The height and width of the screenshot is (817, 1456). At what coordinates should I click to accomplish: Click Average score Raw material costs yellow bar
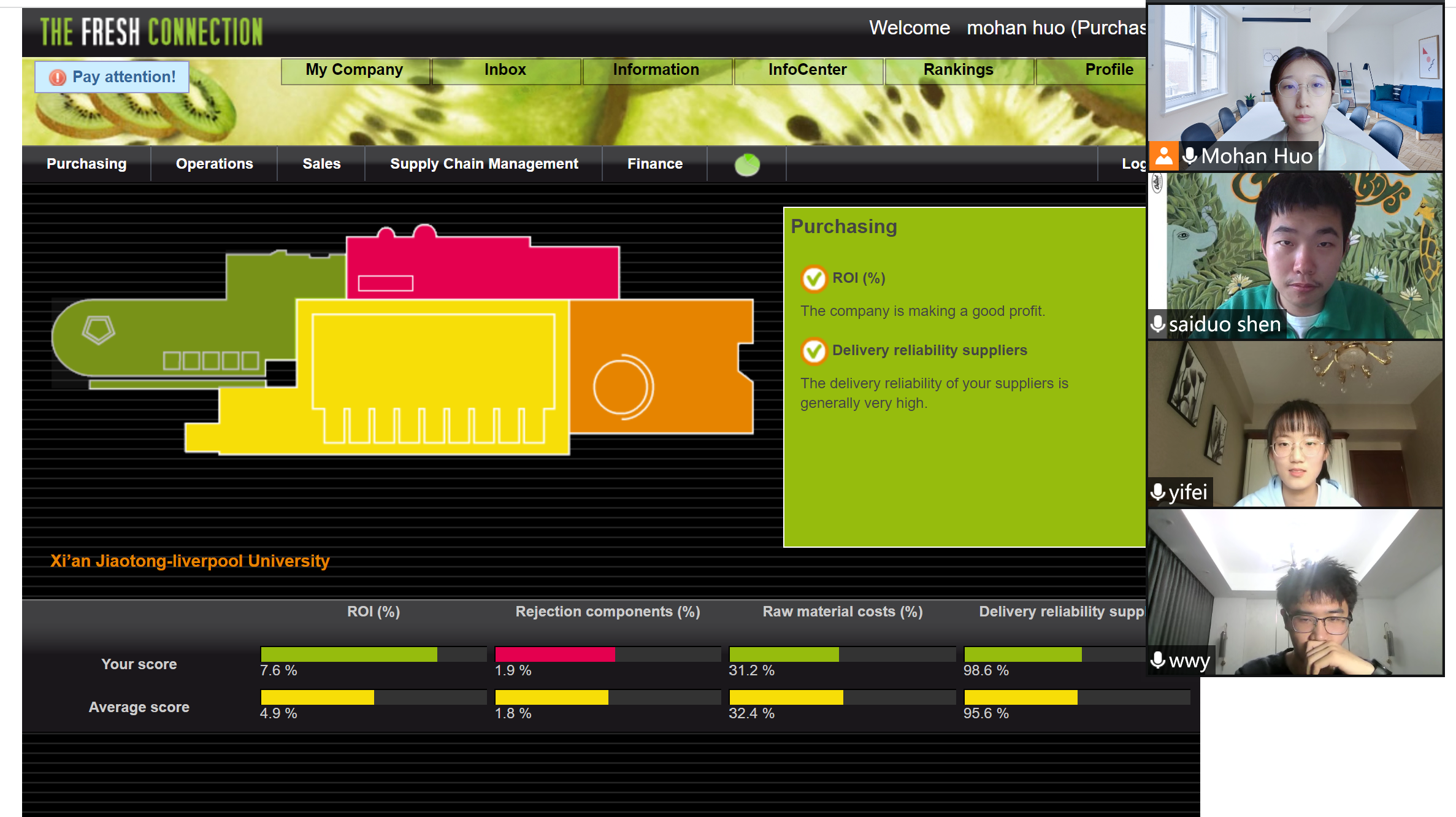pyautogui.click(x=786, y=697)
